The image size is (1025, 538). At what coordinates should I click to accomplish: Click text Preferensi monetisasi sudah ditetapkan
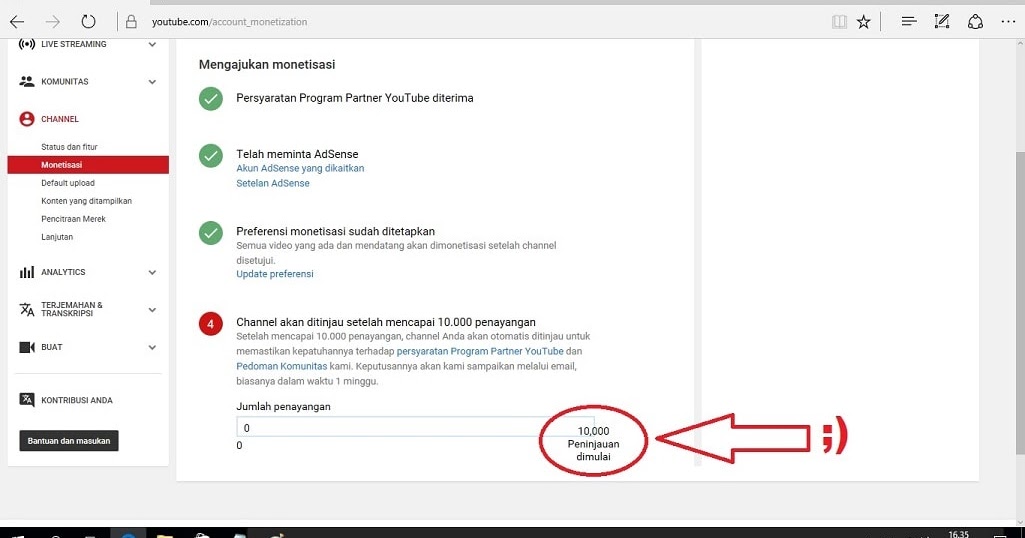click(x=335, y=231)
